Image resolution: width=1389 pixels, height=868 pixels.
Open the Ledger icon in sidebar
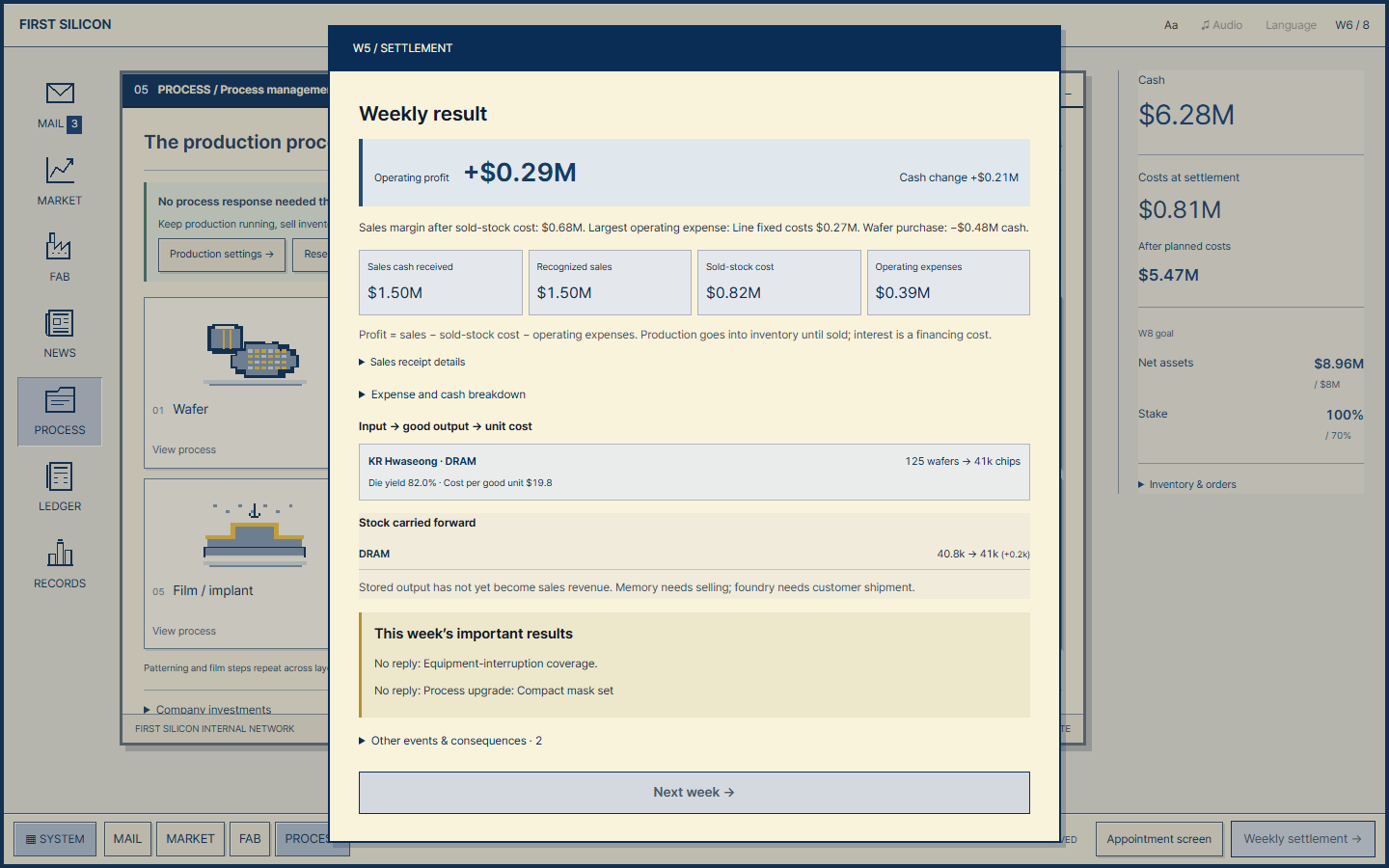pyautogui.click(x=60, y=476)
